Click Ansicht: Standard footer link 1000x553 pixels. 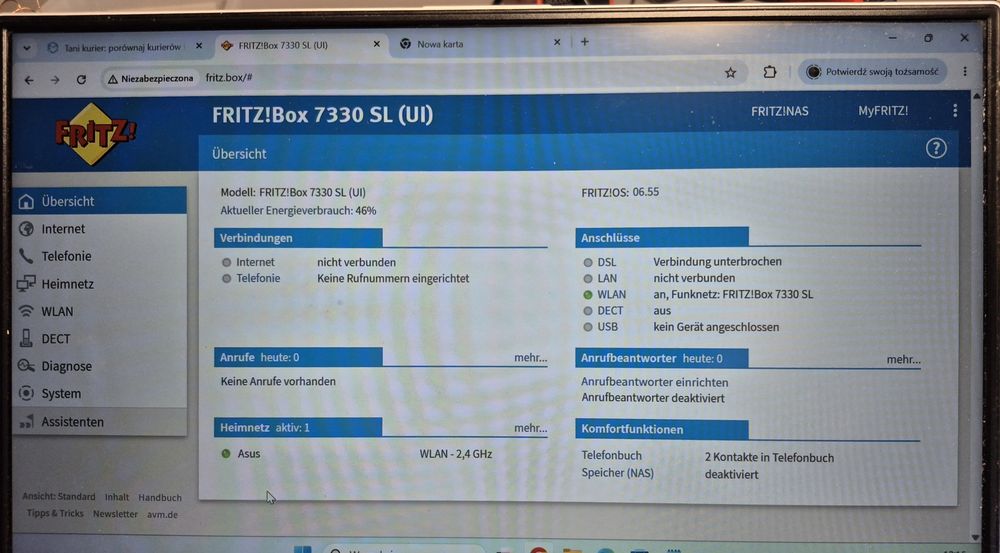[x=59, y=496]
